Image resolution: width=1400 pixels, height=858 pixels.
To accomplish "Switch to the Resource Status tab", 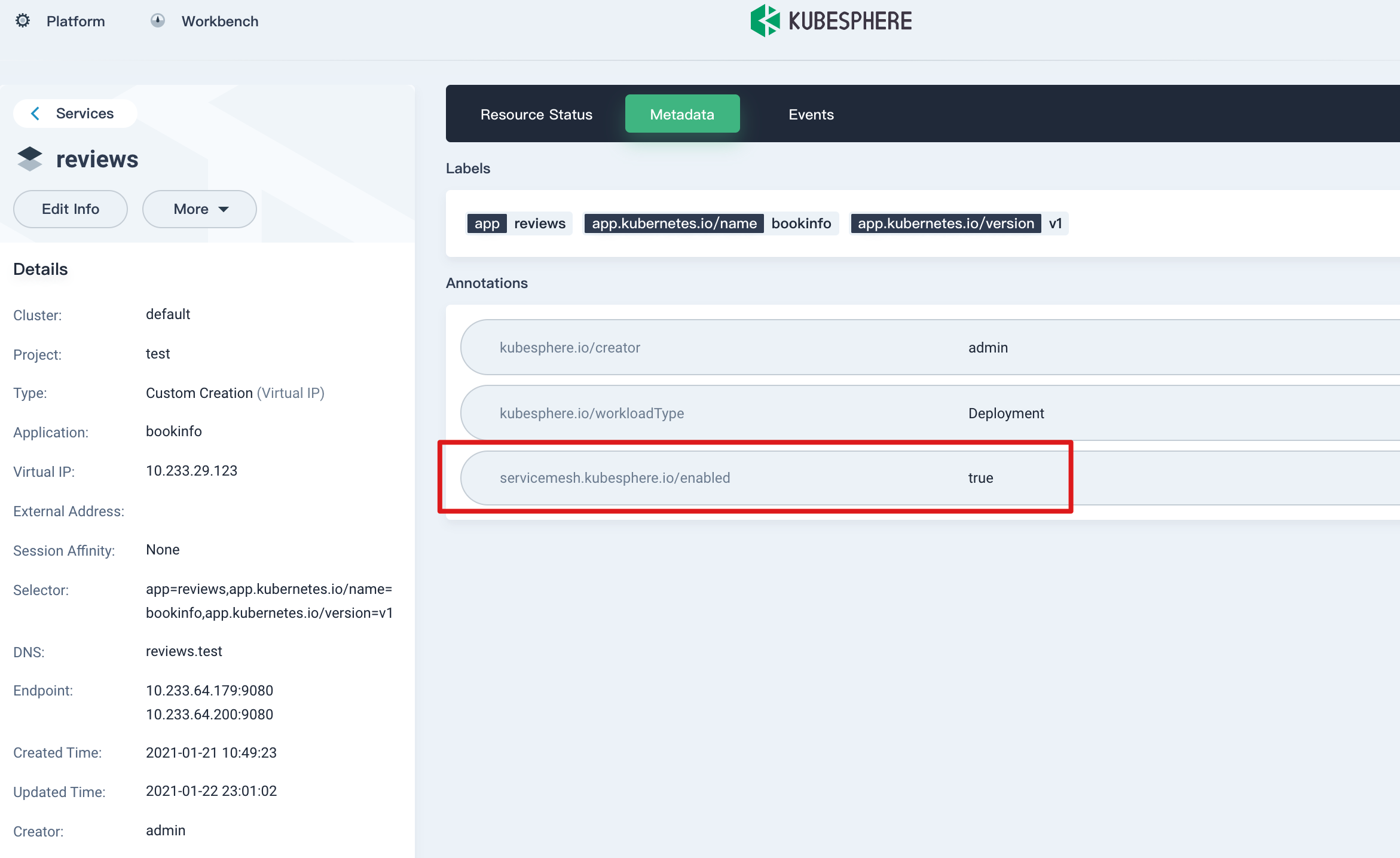I will (536, 114).
